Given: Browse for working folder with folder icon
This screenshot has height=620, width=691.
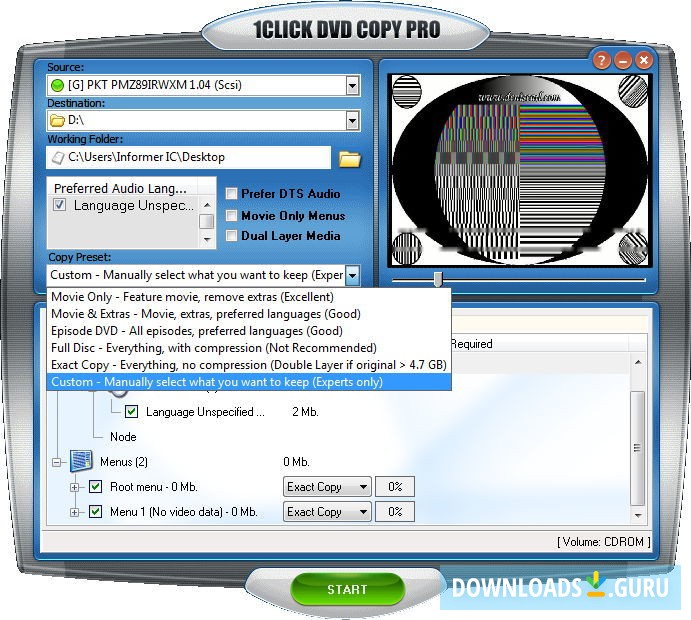Looking at the screenshot, I should pos(350,159).
